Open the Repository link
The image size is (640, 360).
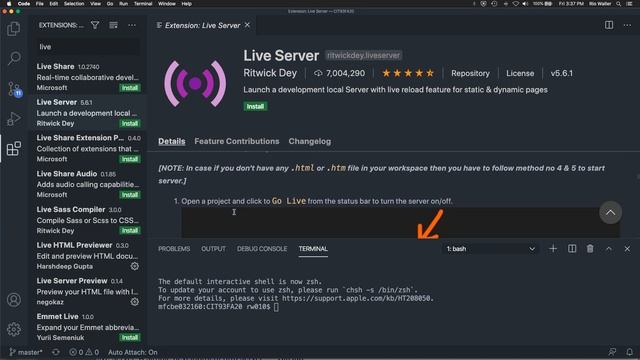(470, 73)
